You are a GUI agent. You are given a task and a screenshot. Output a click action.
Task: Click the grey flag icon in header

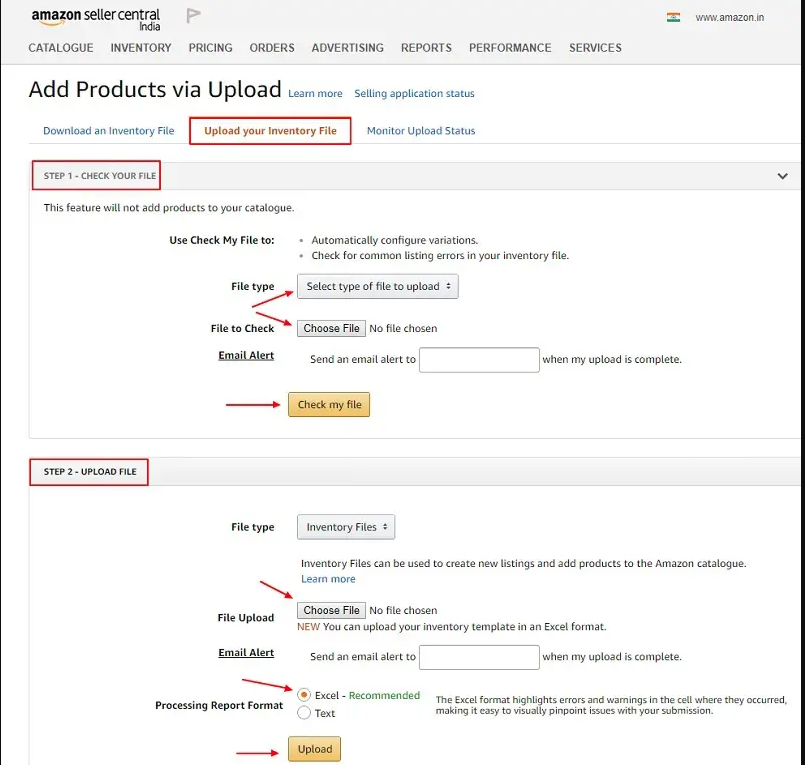[193, 16]
